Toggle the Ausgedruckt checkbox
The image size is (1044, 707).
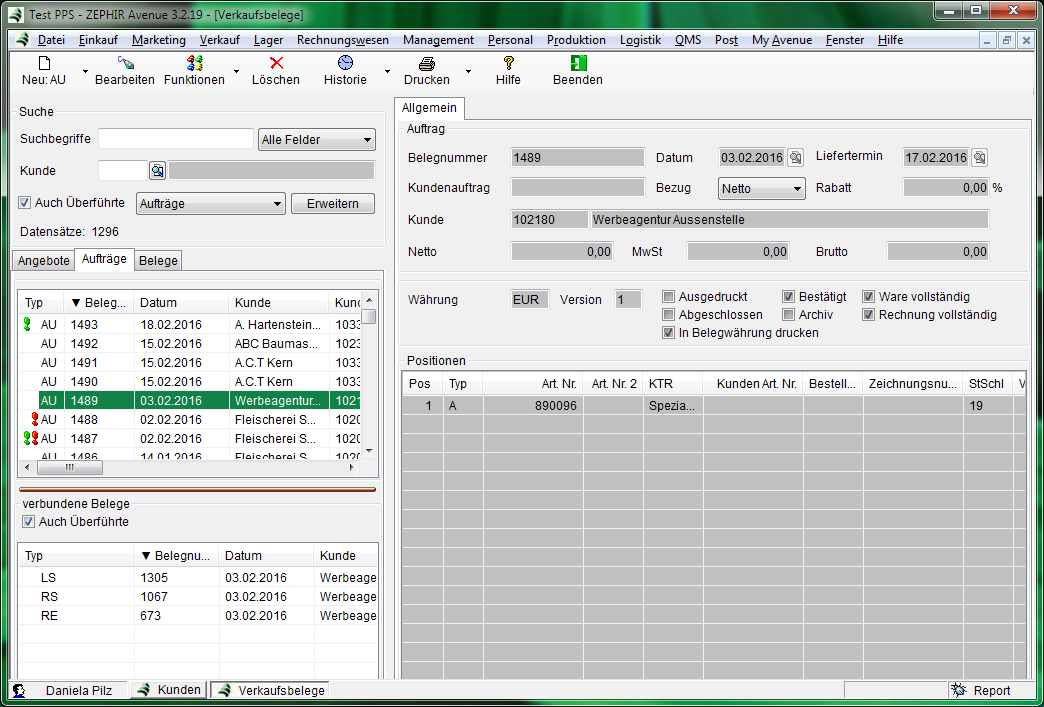669,297
